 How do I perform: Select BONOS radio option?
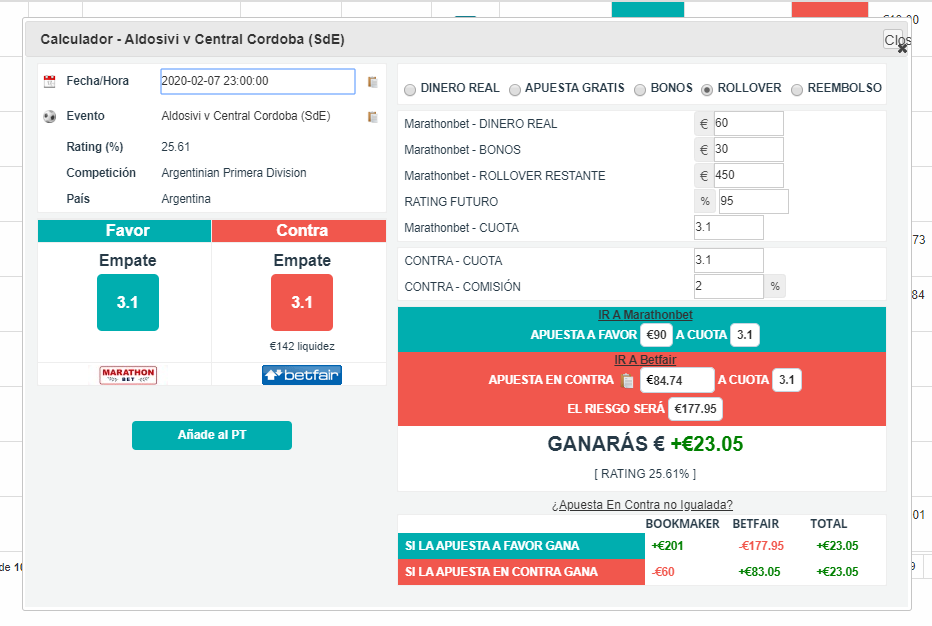point(640,90)
